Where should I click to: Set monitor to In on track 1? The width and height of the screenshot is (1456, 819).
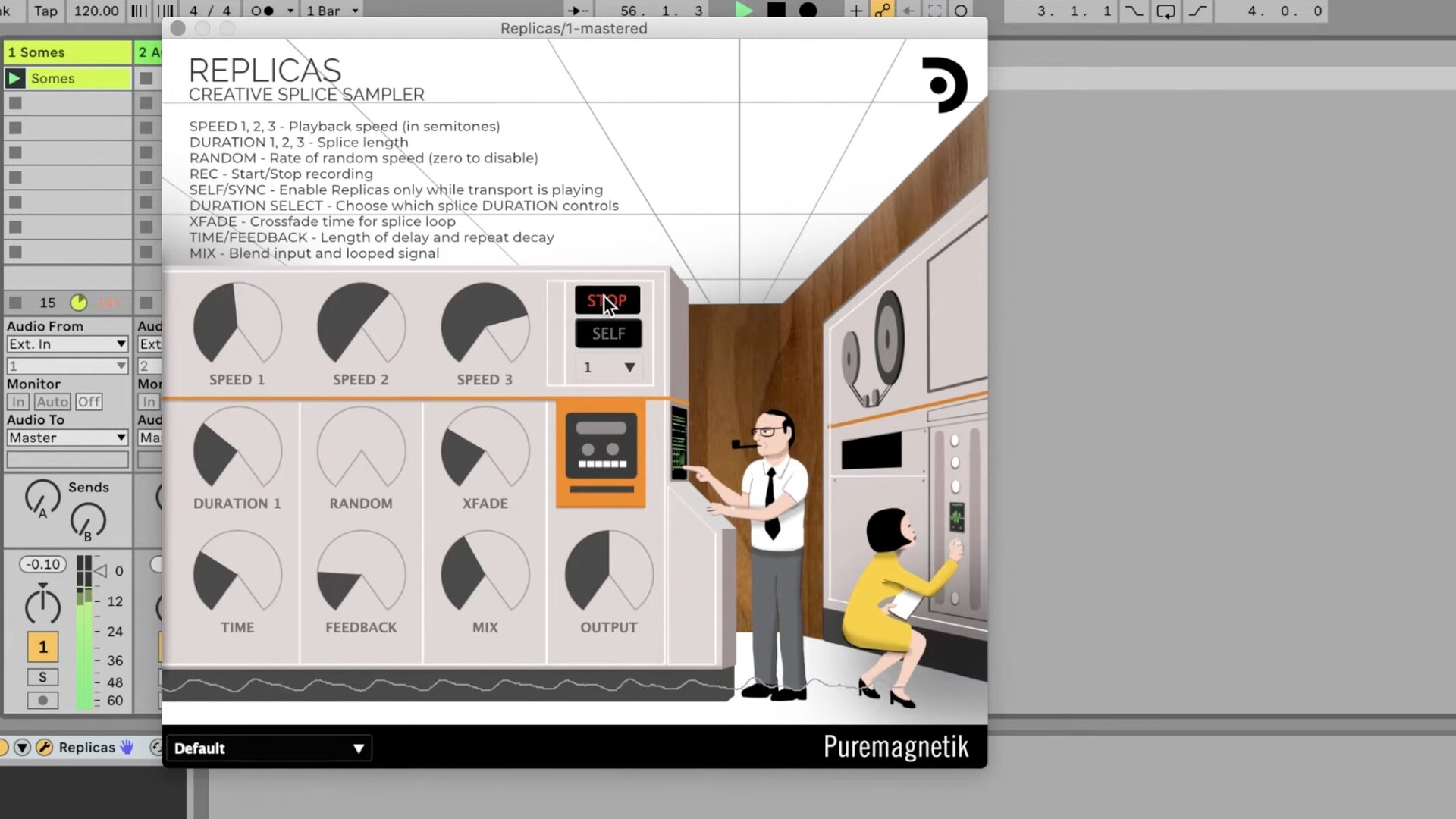(x=18, y=402)
